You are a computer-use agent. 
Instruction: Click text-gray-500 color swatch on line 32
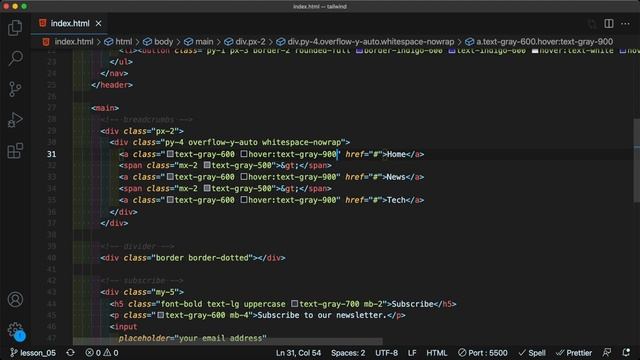tap(207, 165)
